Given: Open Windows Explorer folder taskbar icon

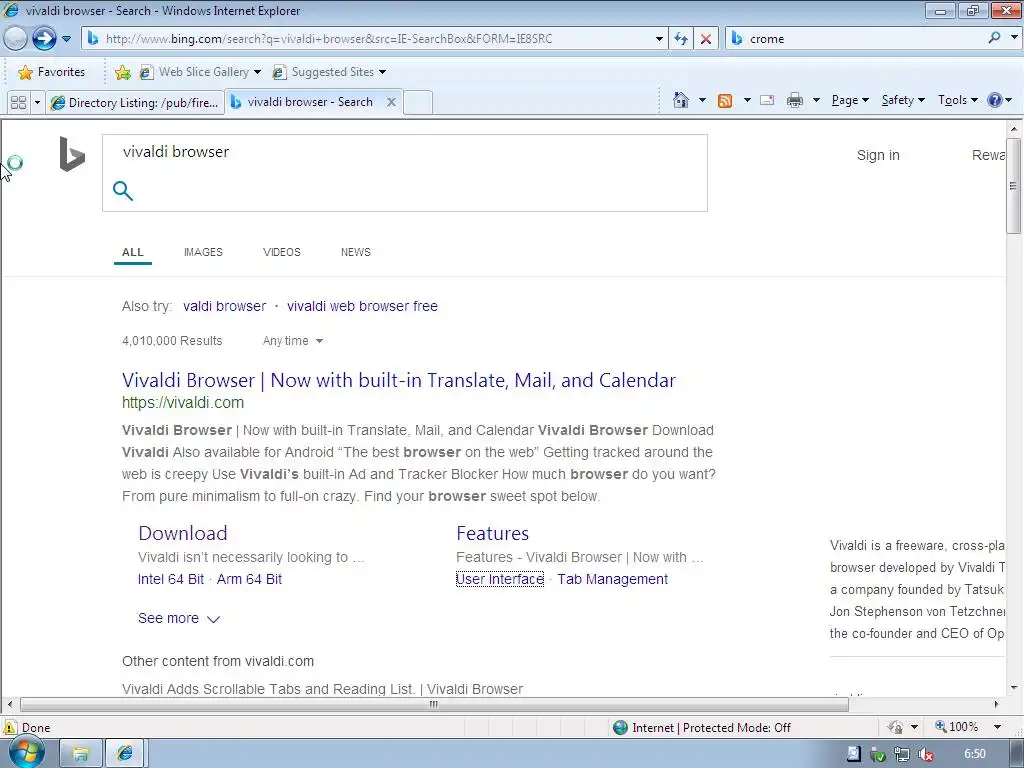Looking at the screenshot, I should click(x=81, y=754).
